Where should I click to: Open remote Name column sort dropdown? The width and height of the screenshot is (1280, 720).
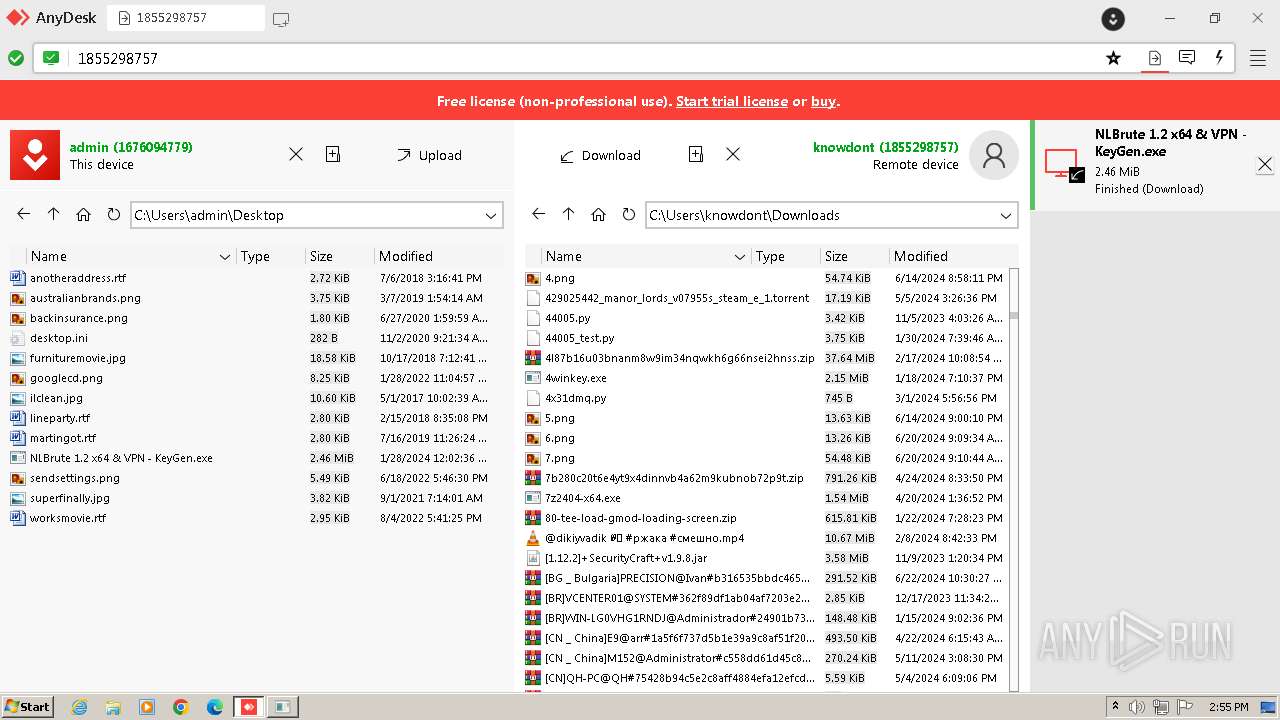740,257
